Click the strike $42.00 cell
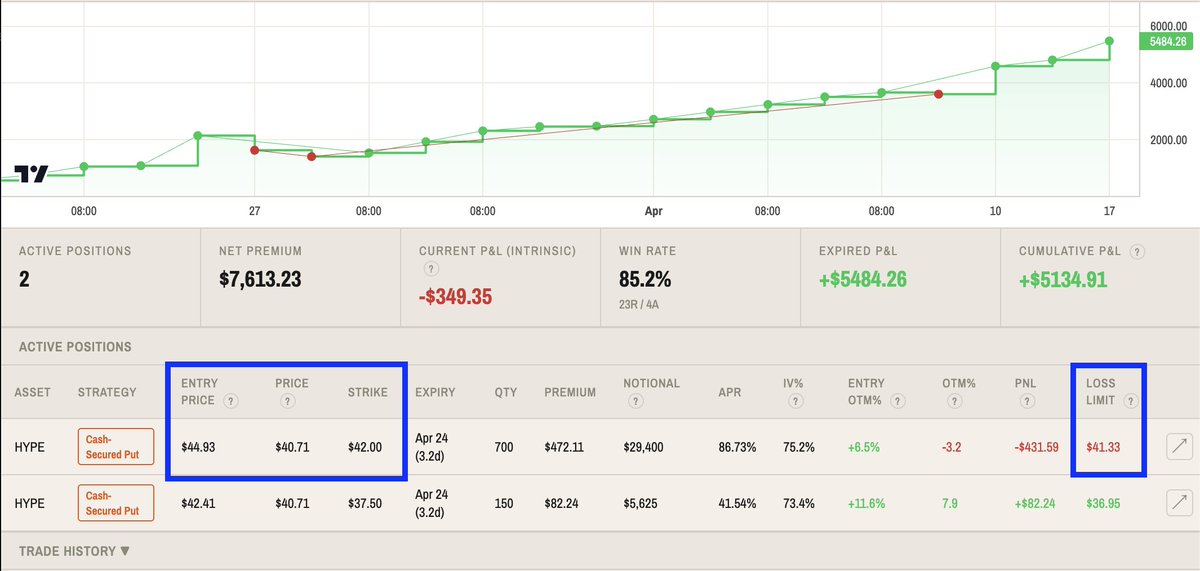The image size is (1200, 571). [366, 447]
